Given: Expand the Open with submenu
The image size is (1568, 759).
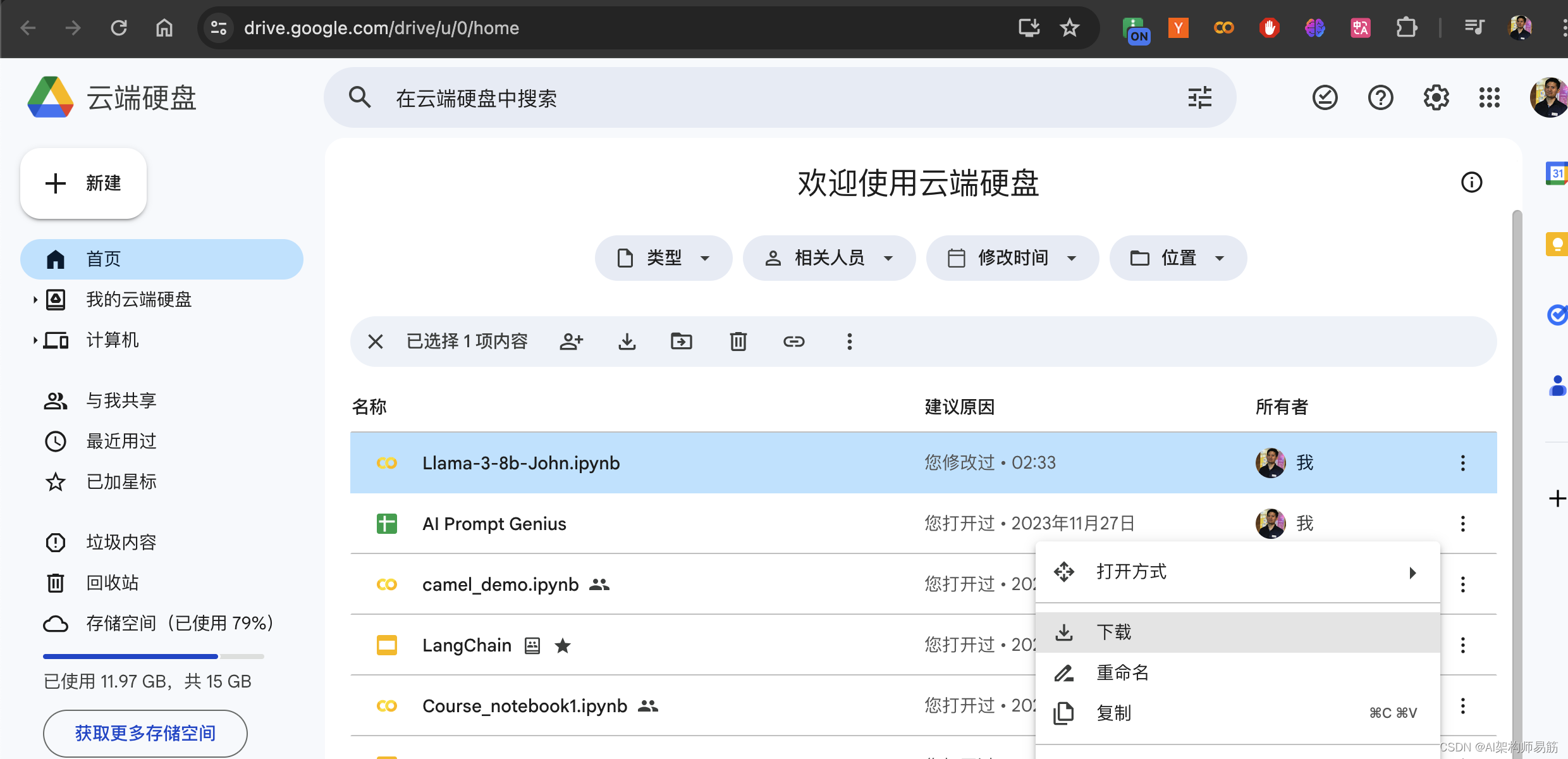Looking at the screenshot, I should [1237, 572].
